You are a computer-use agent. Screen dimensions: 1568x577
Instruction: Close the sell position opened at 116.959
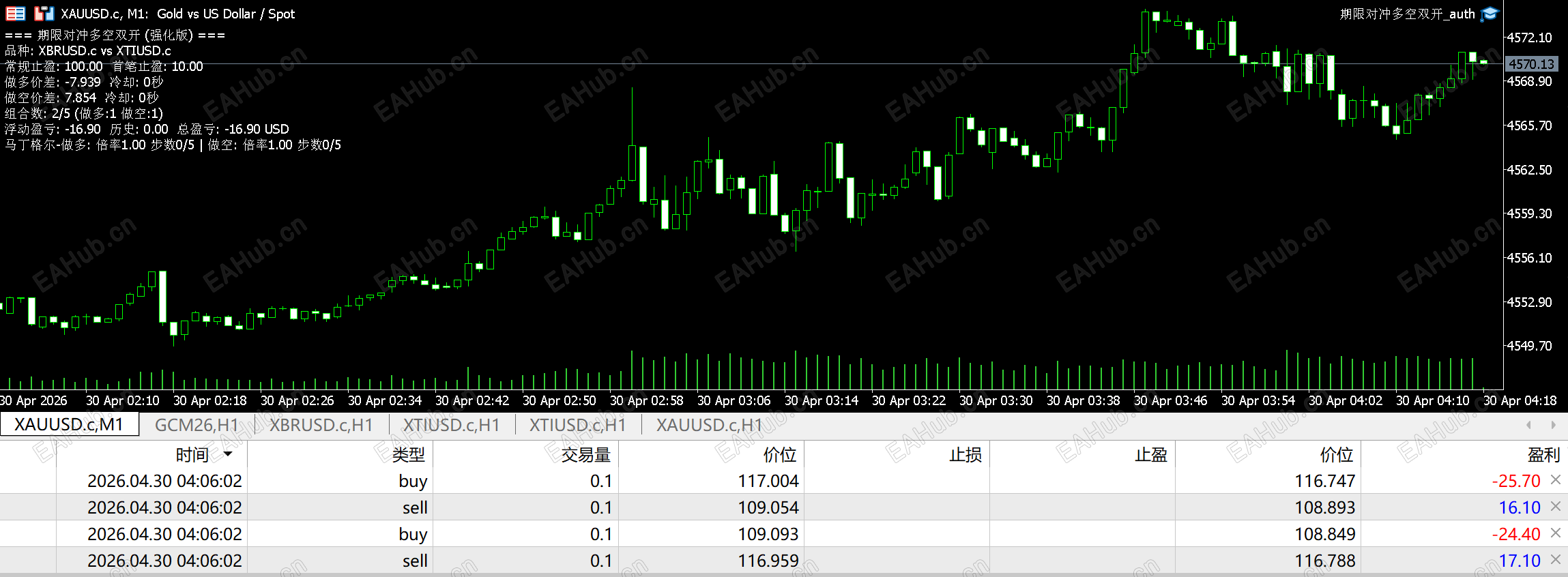[x=1556, y=560]
